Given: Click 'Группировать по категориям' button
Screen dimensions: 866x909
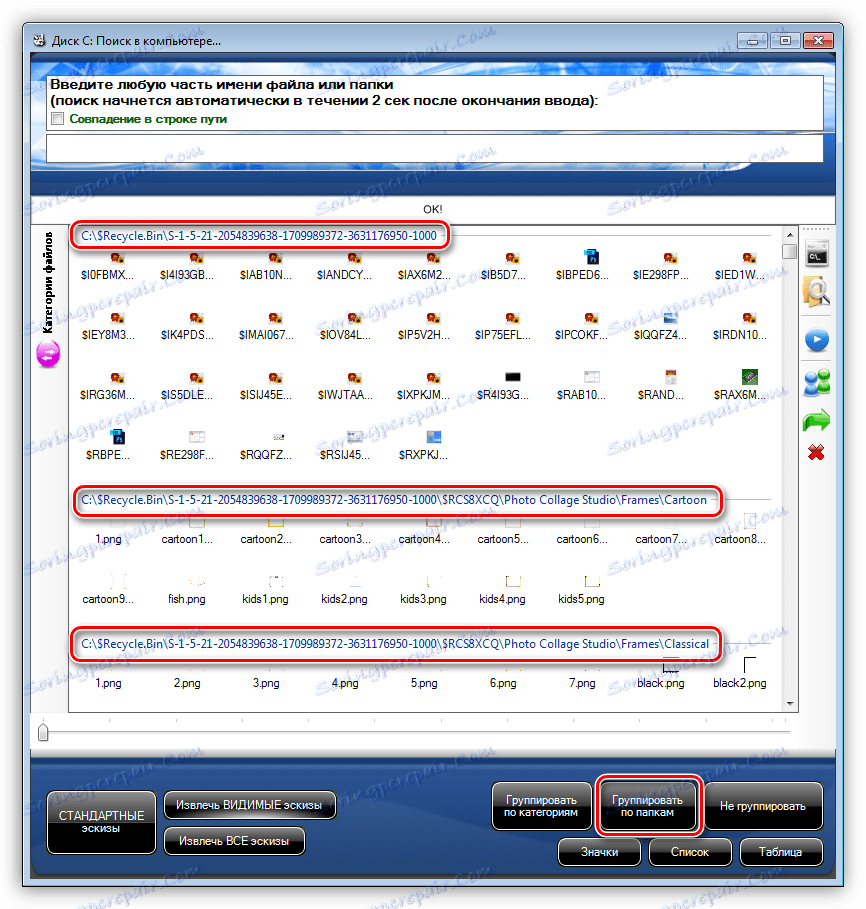Looking at the screenshot, I should click(x=541, y=806).
